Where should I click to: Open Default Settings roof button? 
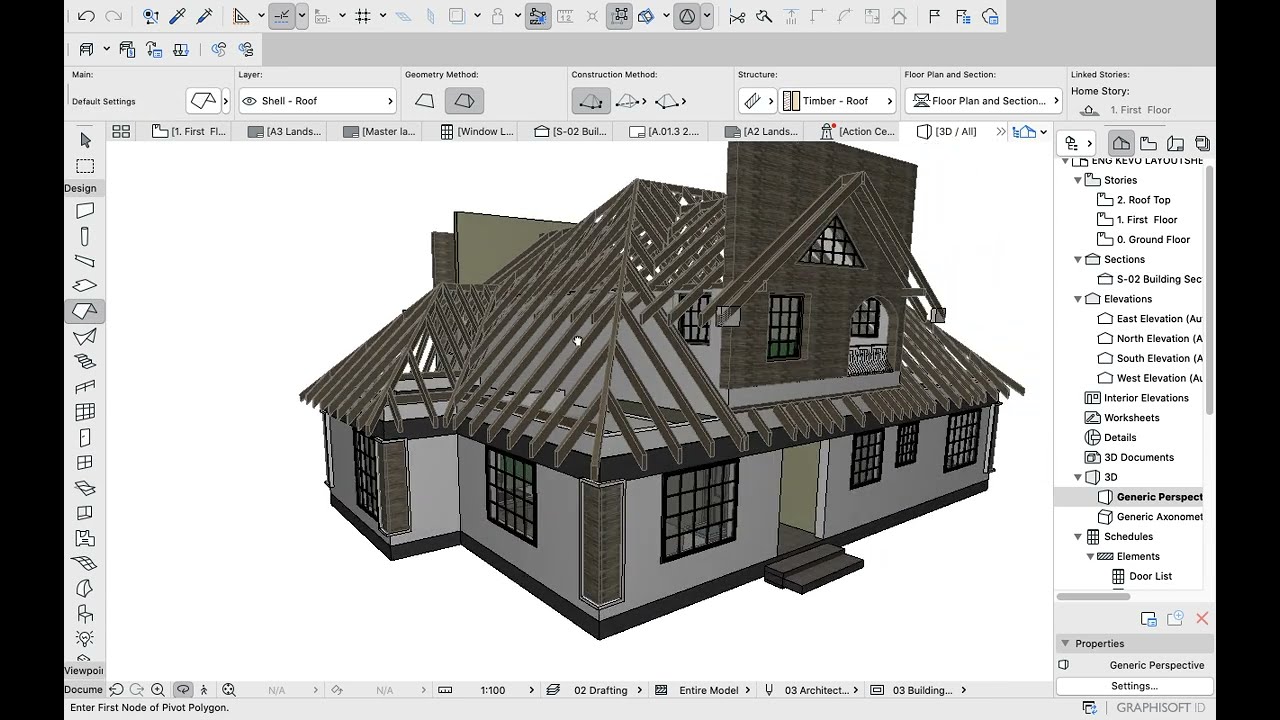(x=204, y=101)
